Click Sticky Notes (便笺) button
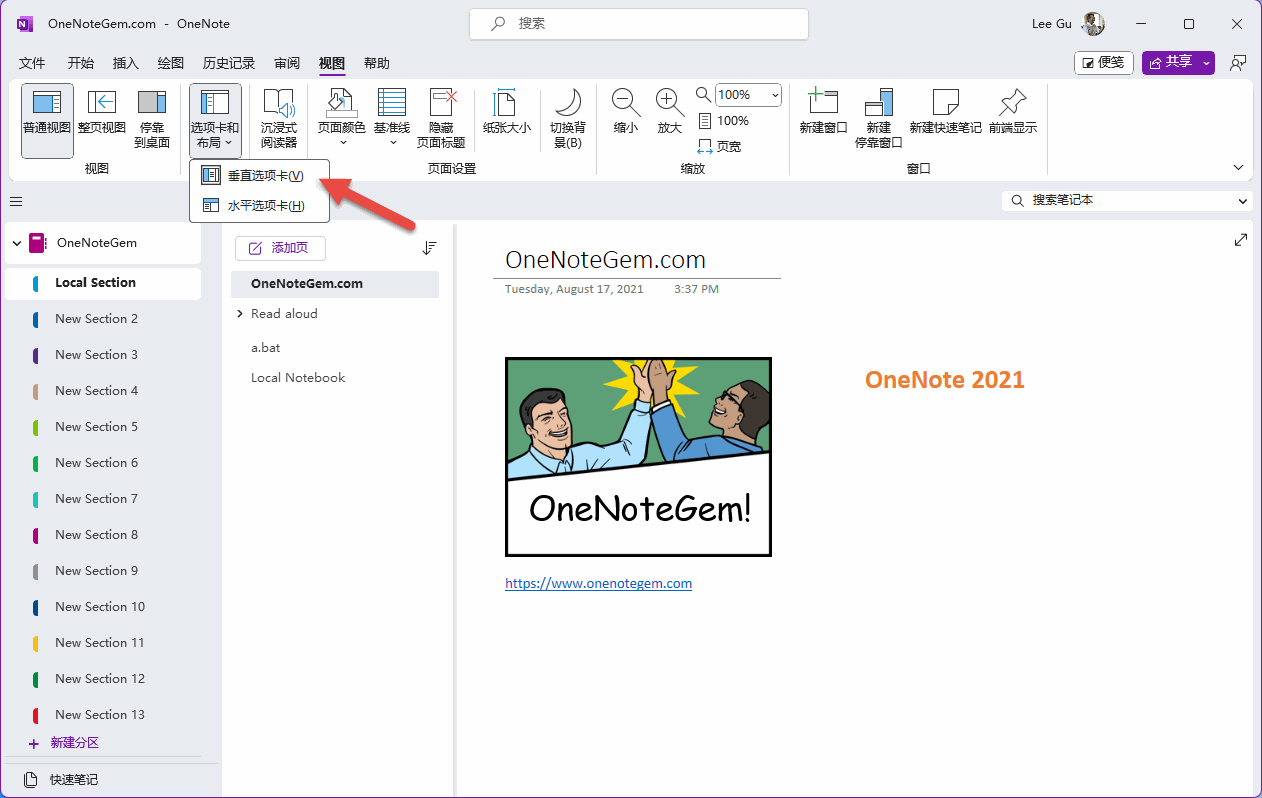This screenshot has height=798, width=1262. coord(1104,63)
